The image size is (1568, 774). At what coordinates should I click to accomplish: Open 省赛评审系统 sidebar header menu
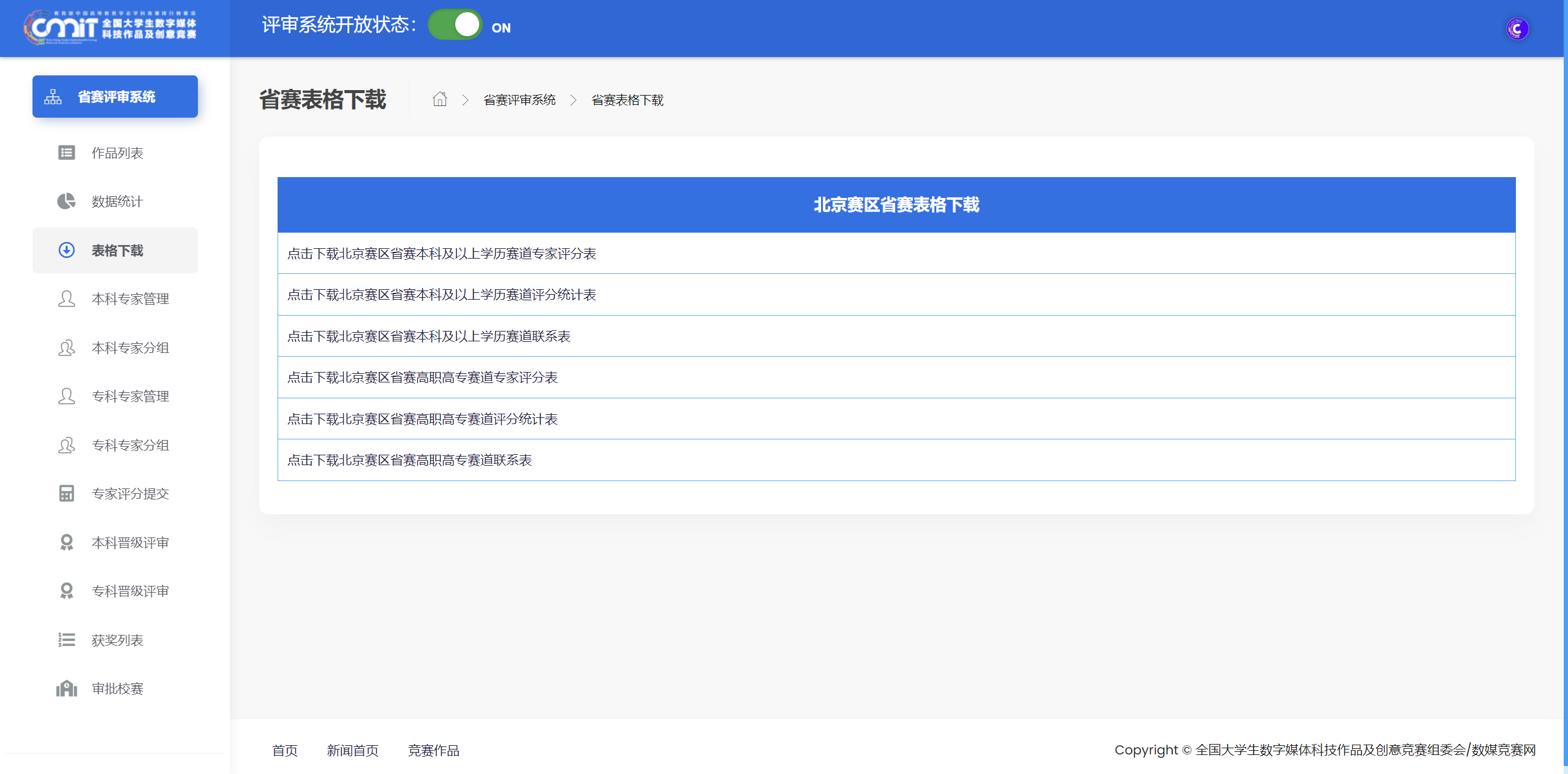click(115, 97)
